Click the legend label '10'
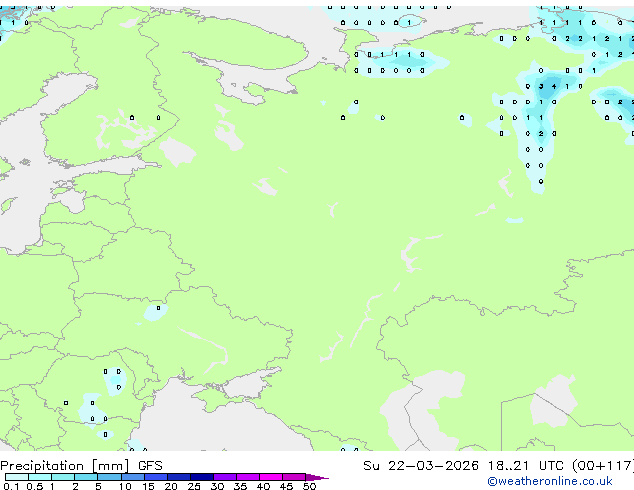Screen dimensions: 634x490 tap(125, 486)
